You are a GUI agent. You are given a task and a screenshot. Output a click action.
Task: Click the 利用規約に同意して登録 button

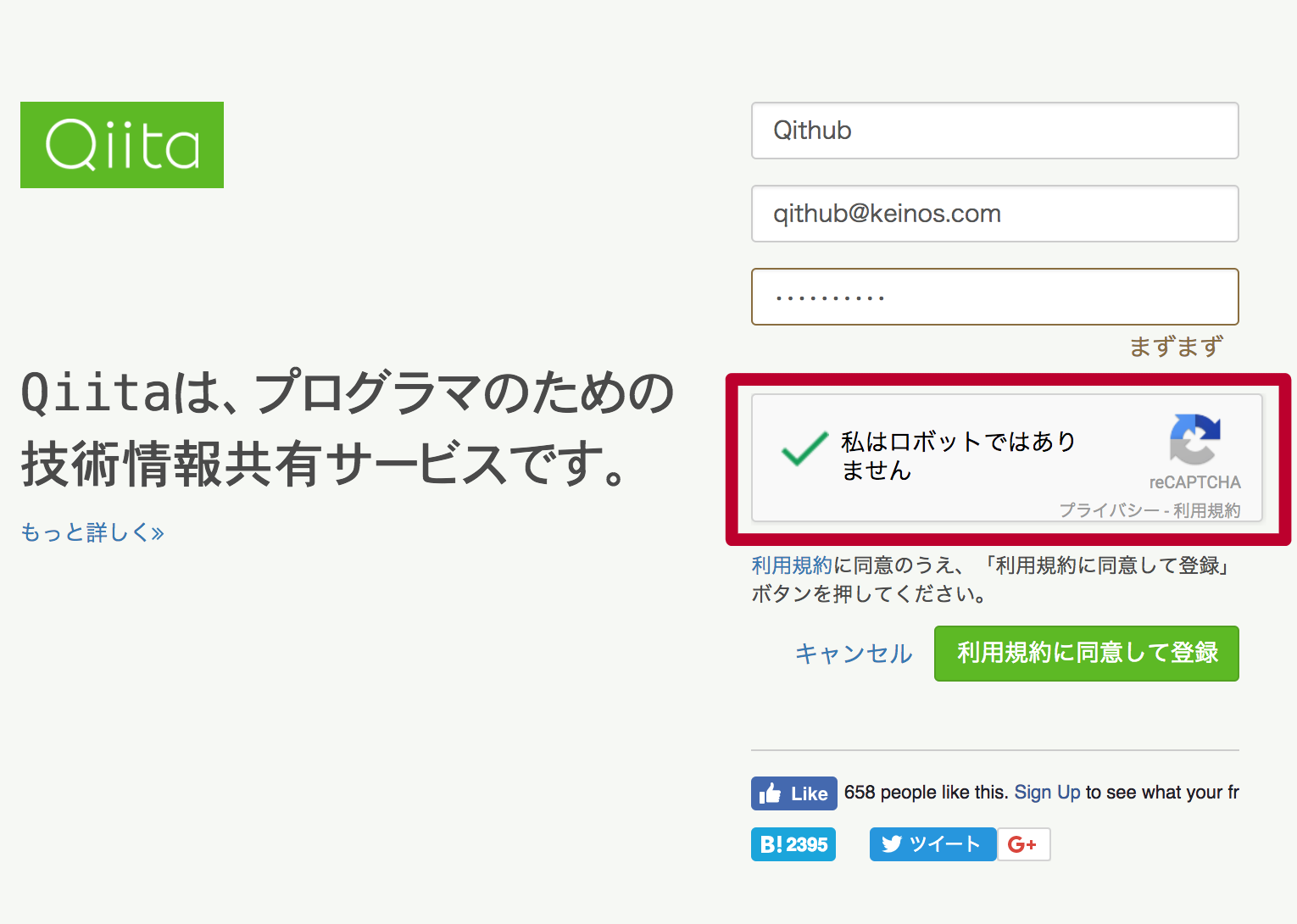1087,654
